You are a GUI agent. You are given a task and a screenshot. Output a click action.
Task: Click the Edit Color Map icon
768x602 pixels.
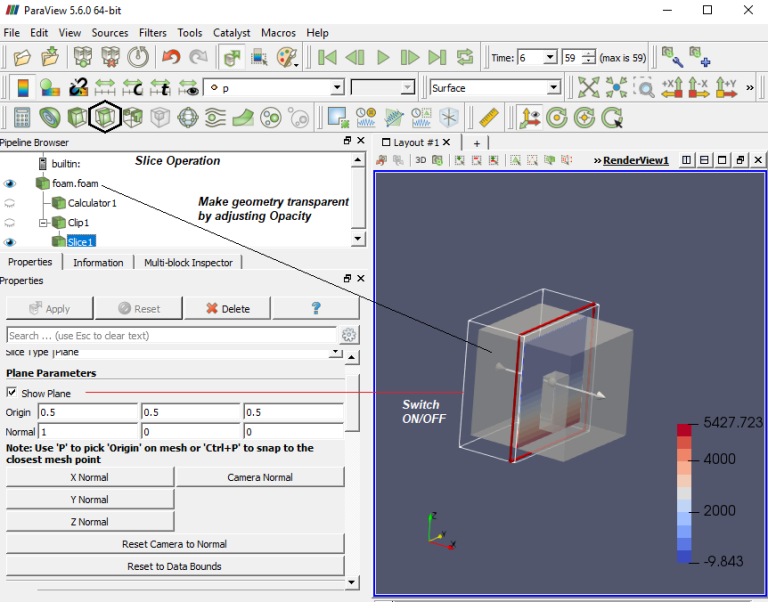(x=50, y=88)
